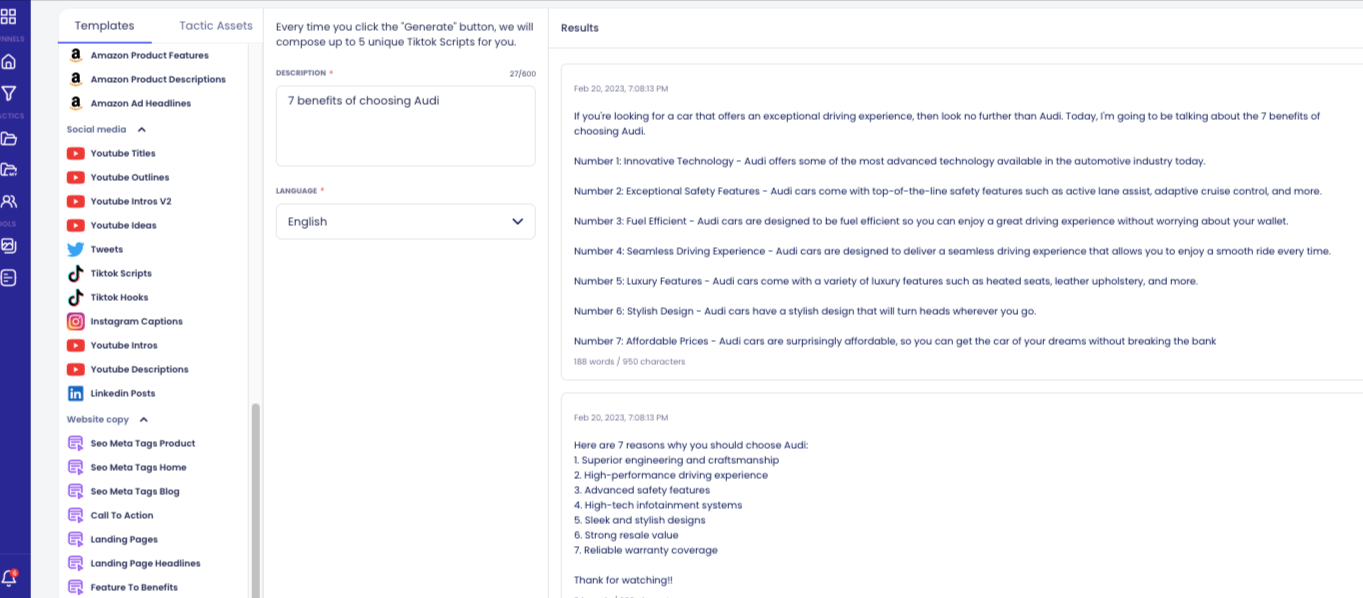Click the Seo Meta Tags Blog icon
1363x598 pixels.
[75, 491]
